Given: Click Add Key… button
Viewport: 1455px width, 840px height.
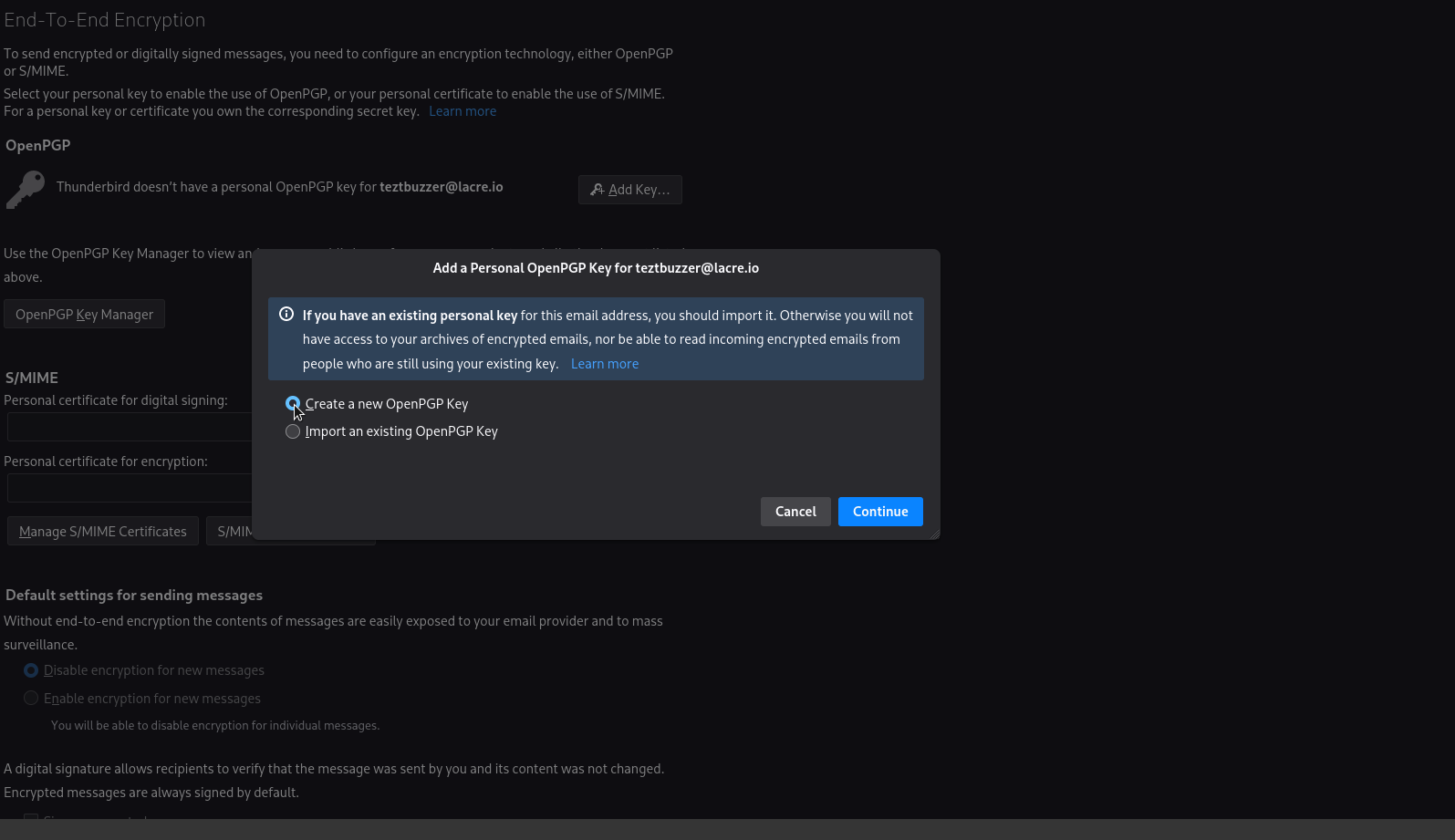Looking at the screenshot, I should pos(630,190).
